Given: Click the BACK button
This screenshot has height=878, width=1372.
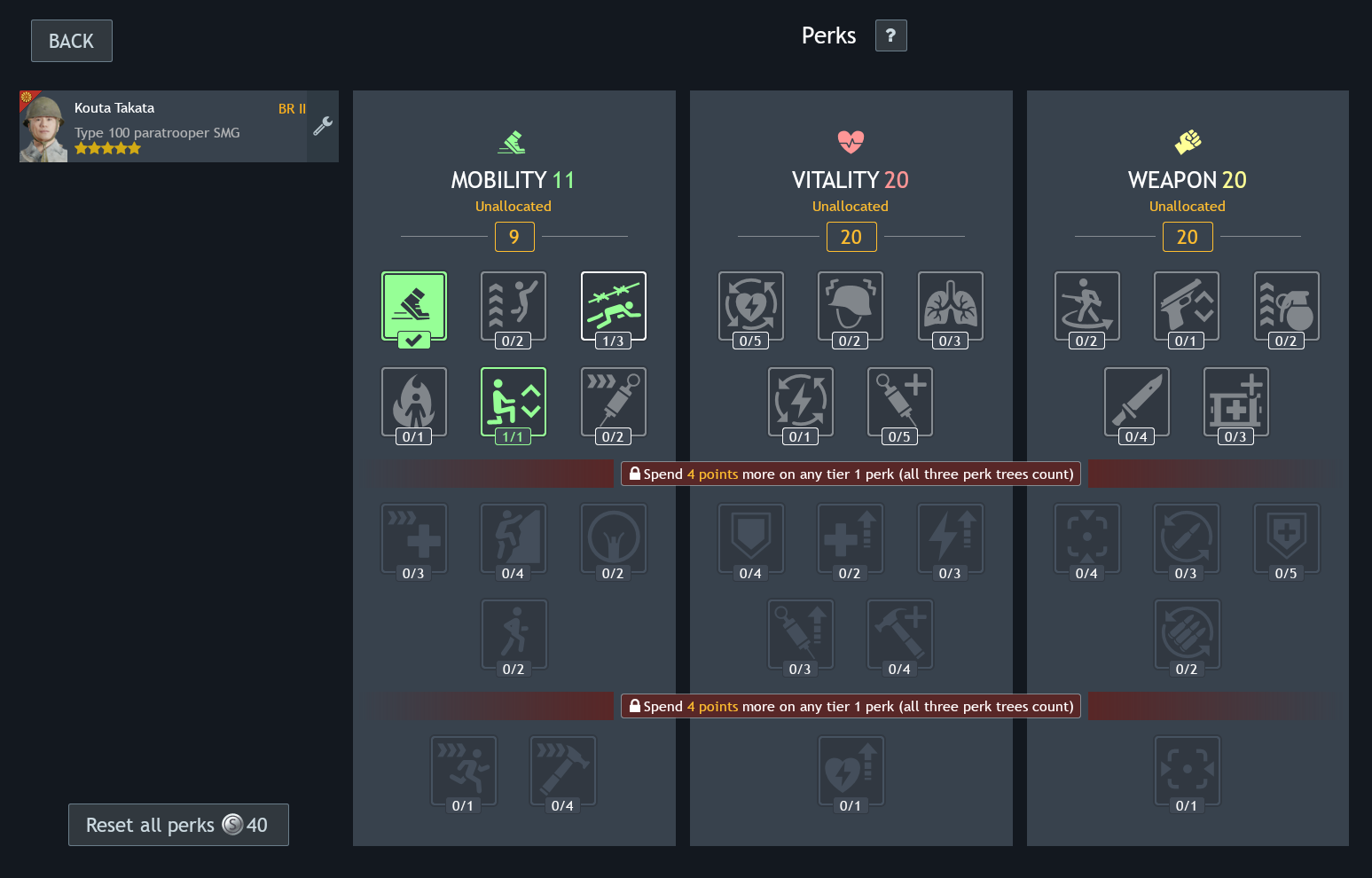Looking at the screenshot, I should (72, 41).
